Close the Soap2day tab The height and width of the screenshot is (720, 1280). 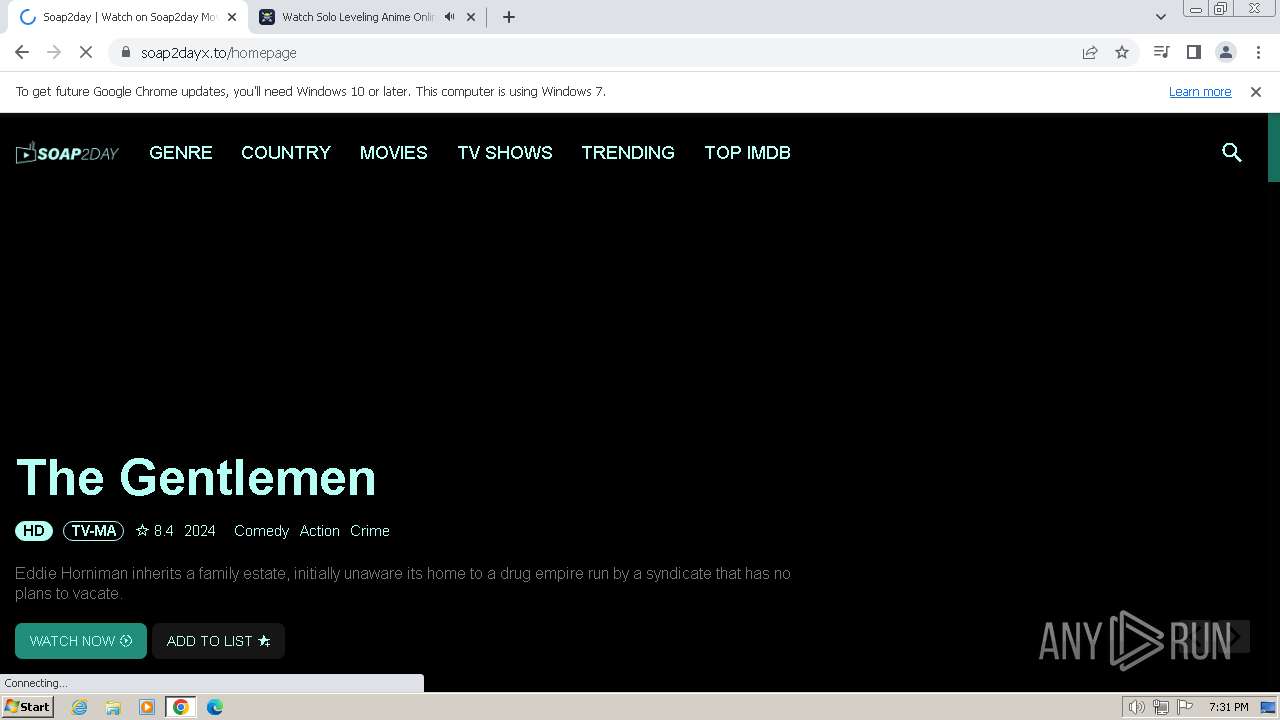[232, 17]
